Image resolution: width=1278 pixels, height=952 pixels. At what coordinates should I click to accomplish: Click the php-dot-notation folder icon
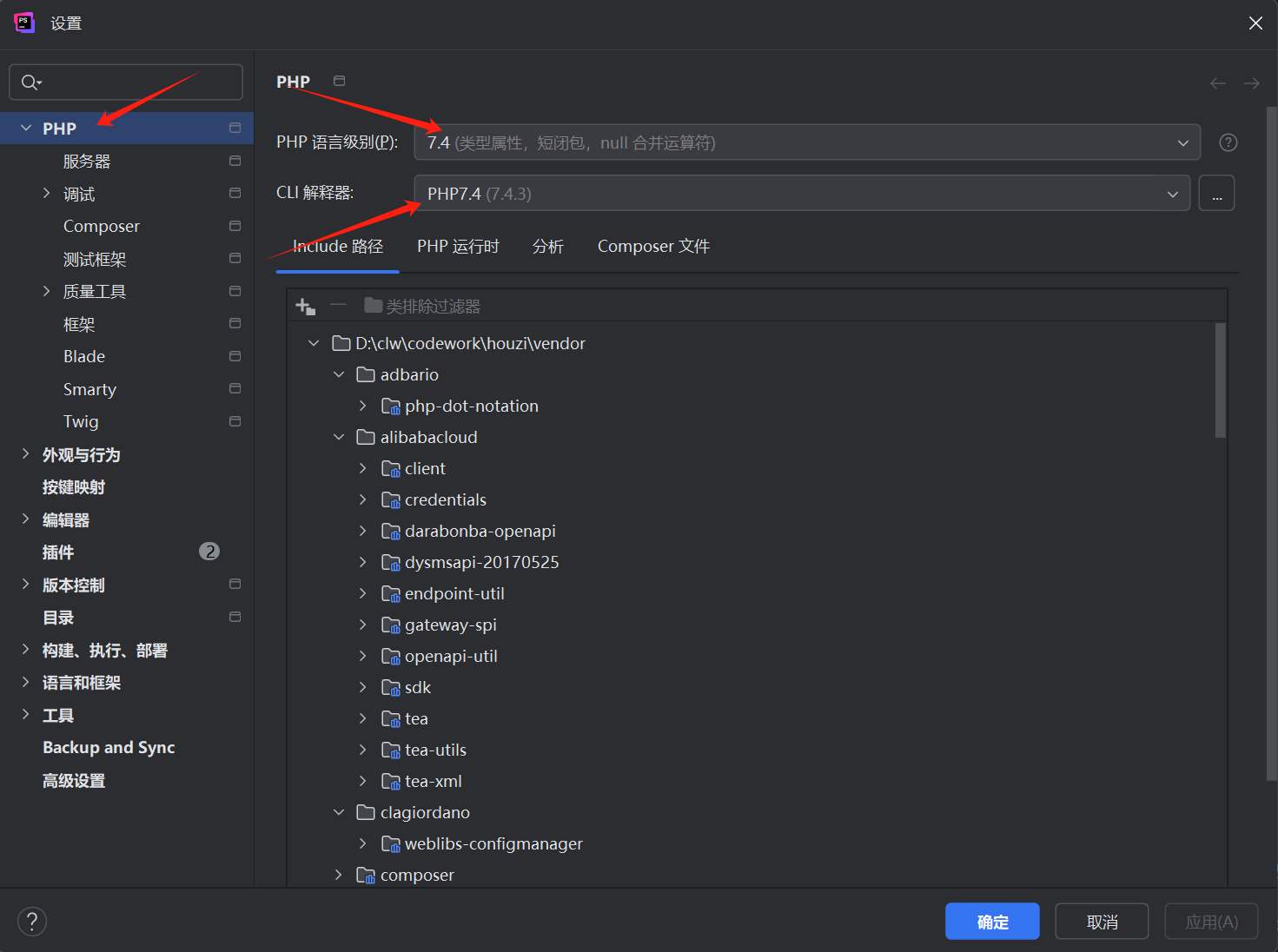[391, 406]
